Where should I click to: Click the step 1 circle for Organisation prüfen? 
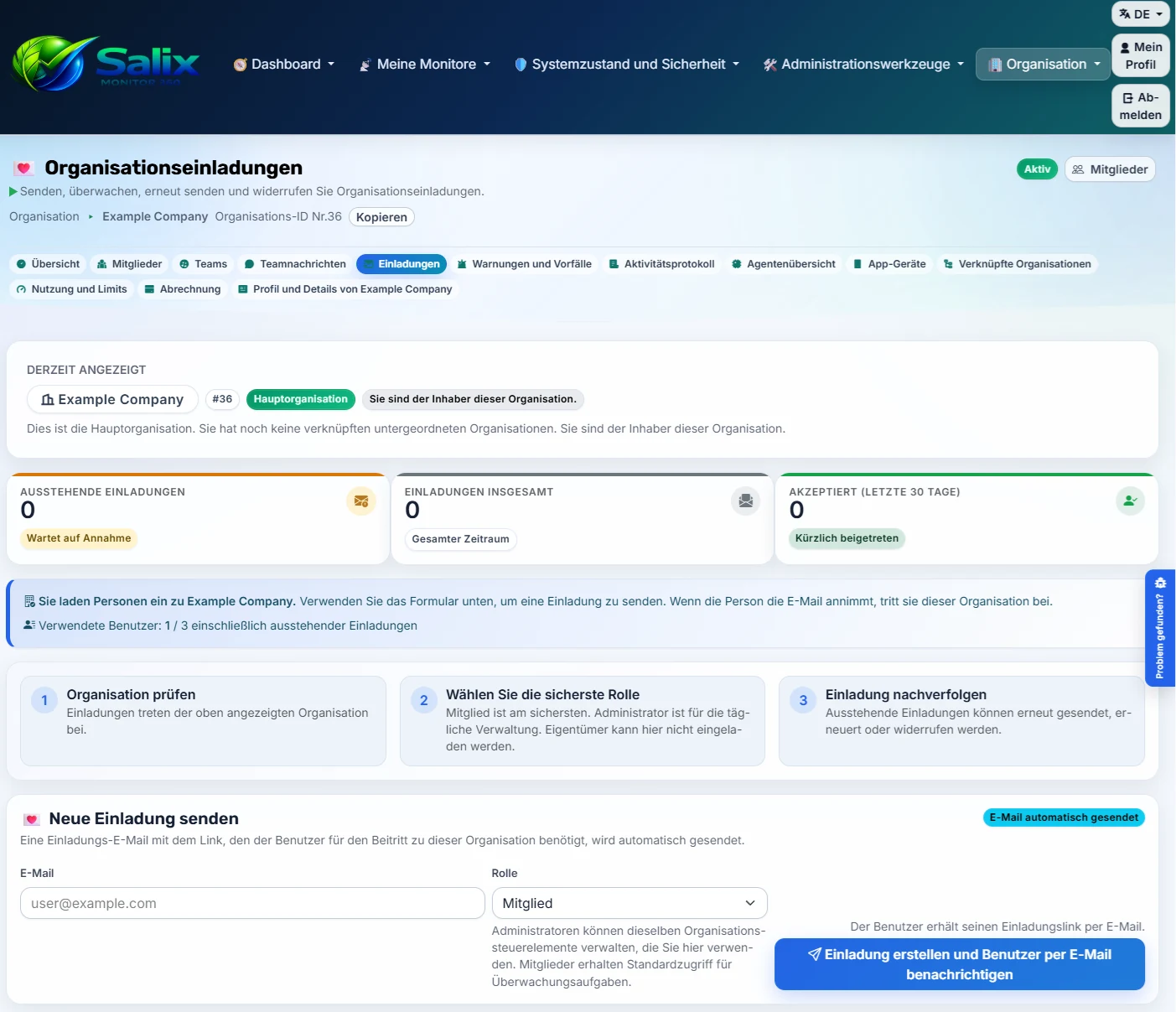click(44, 700)
